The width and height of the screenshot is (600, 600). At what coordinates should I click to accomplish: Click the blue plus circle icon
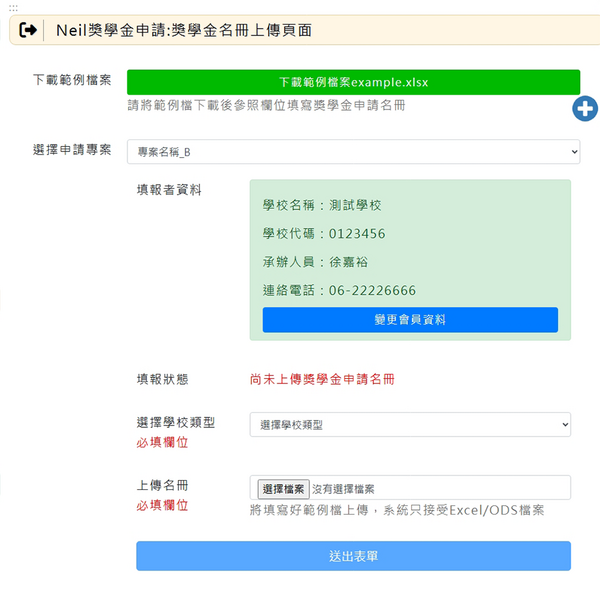point(585,109)
